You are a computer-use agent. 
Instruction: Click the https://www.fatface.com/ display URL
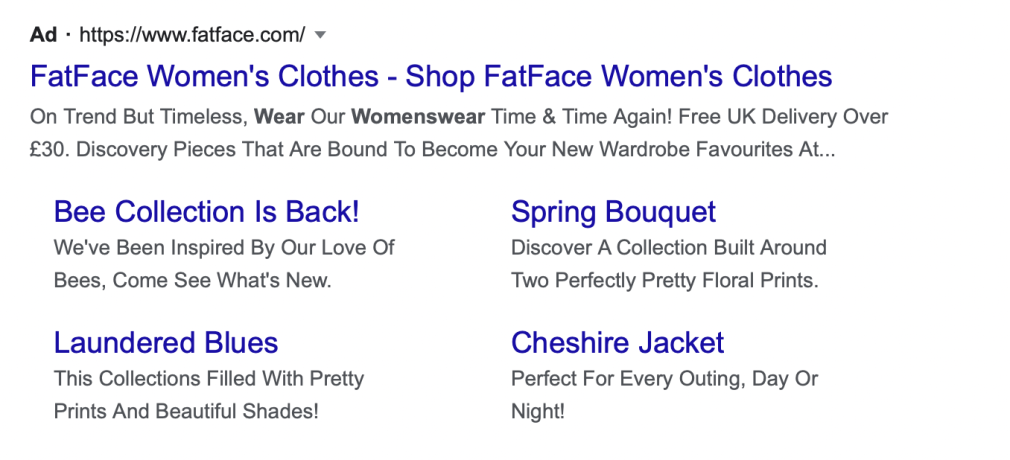tap(192, 35)
